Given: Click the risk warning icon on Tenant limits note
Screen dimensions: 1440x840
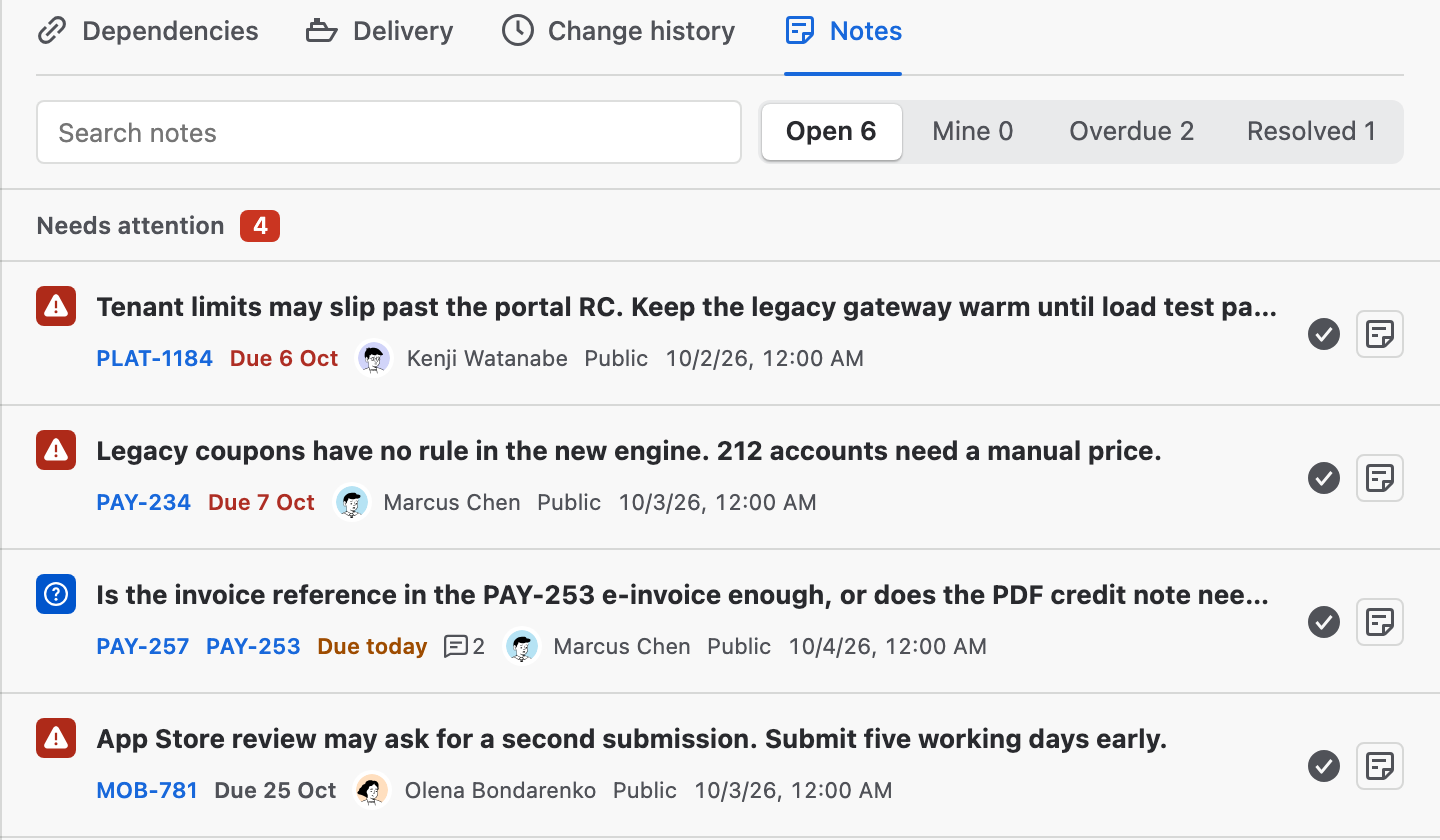Looking at the screenshot, I should pos(57,306).
